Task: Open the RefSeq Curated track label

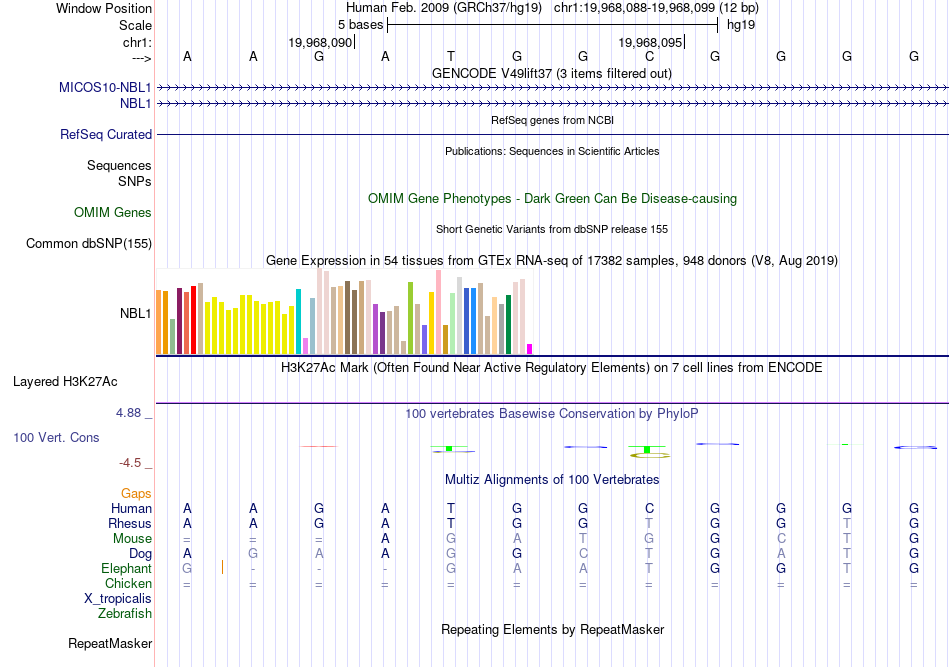Action: [x=105, y=134]
